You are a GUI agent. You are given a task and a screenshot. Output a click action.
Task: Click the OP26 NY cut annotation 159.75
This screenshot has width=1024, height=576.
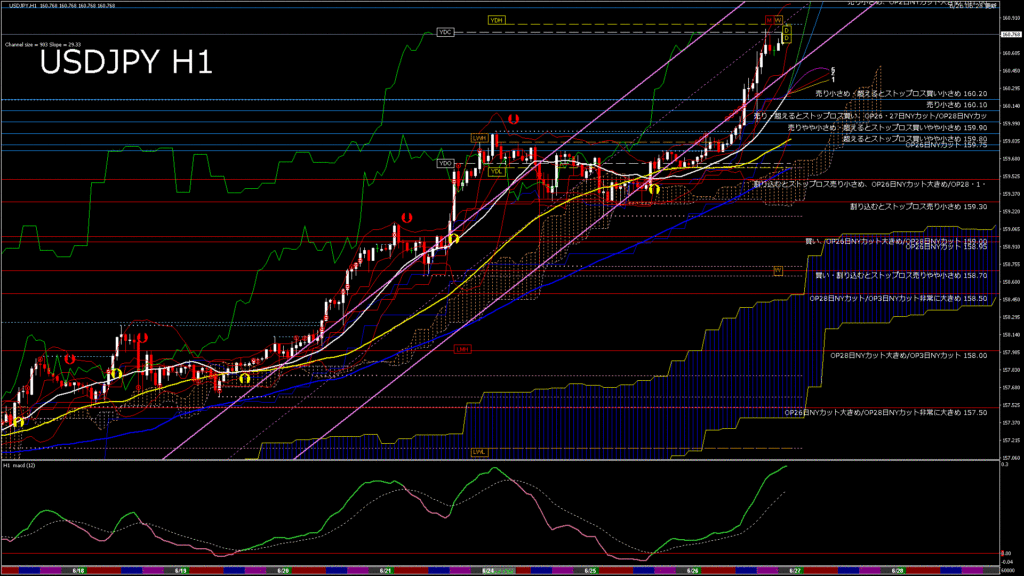click(x=946, y=145)
